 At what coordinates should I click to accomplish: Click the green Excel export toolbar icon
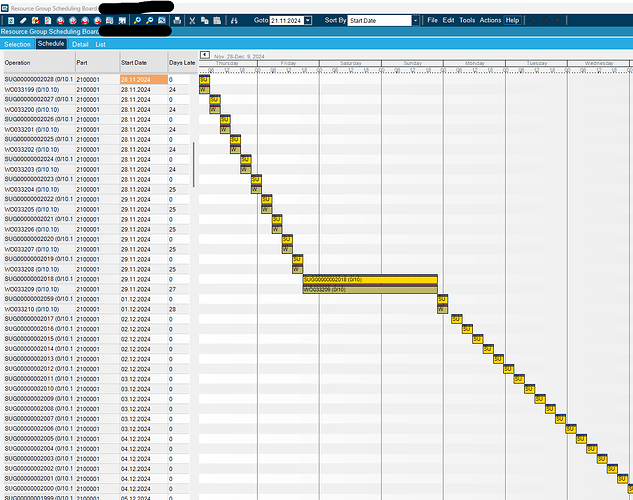(11, 21)
